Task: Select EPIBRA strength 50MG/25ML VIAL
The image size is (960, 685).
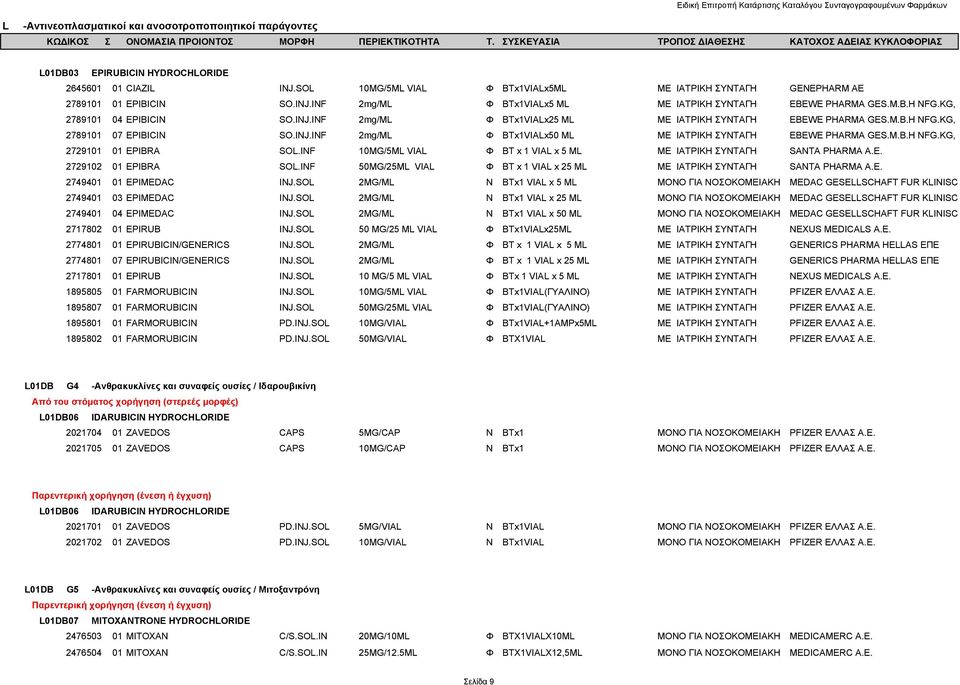Action: pyautogui.click(x=396, y=167)
